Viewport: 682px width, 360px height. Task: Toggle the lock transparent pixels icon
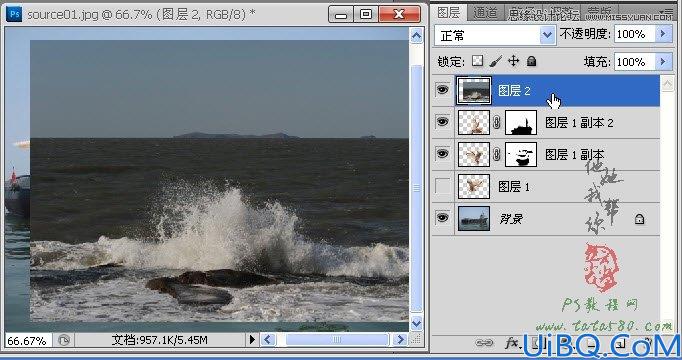point(478,61)
